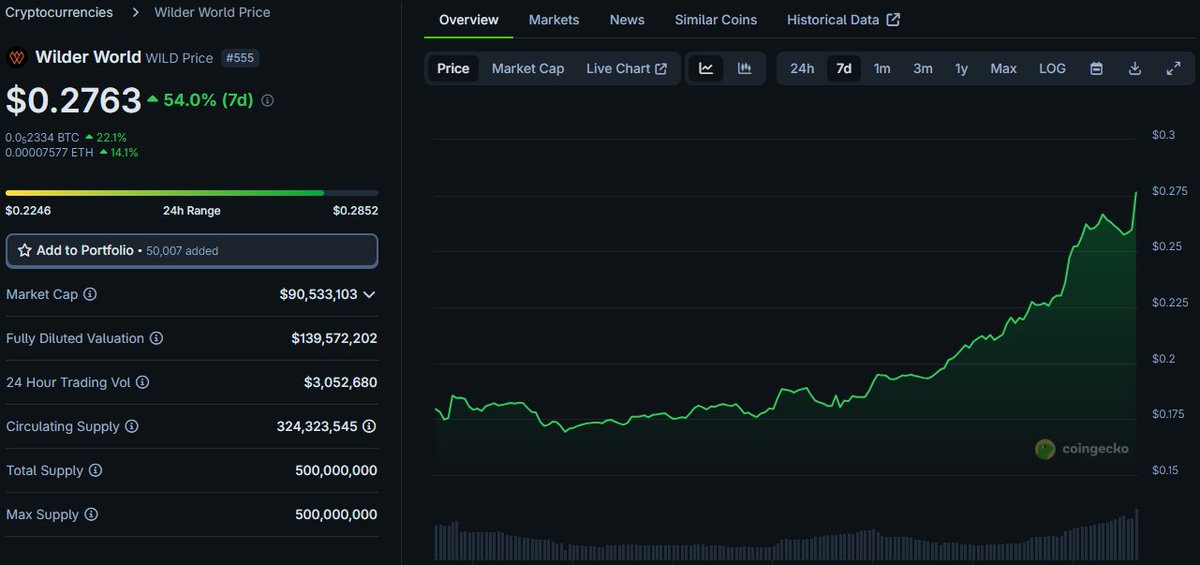Click Max Supply info icon
1200x565 pixels.
click(x=91, y=514)
